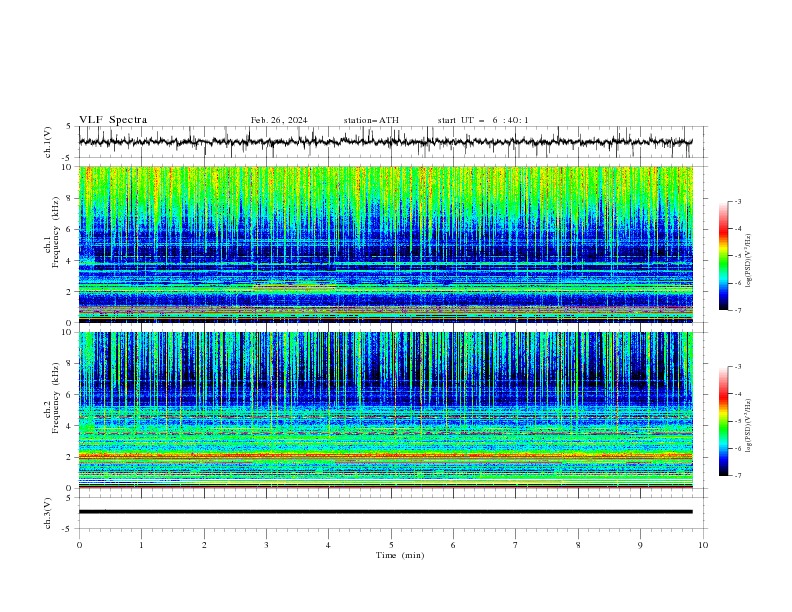Click the ch.1 'log(PSD)(V²/Hz)' colorbar label
The height and width of the screenshot is (612, 792).
coord(748,260)
